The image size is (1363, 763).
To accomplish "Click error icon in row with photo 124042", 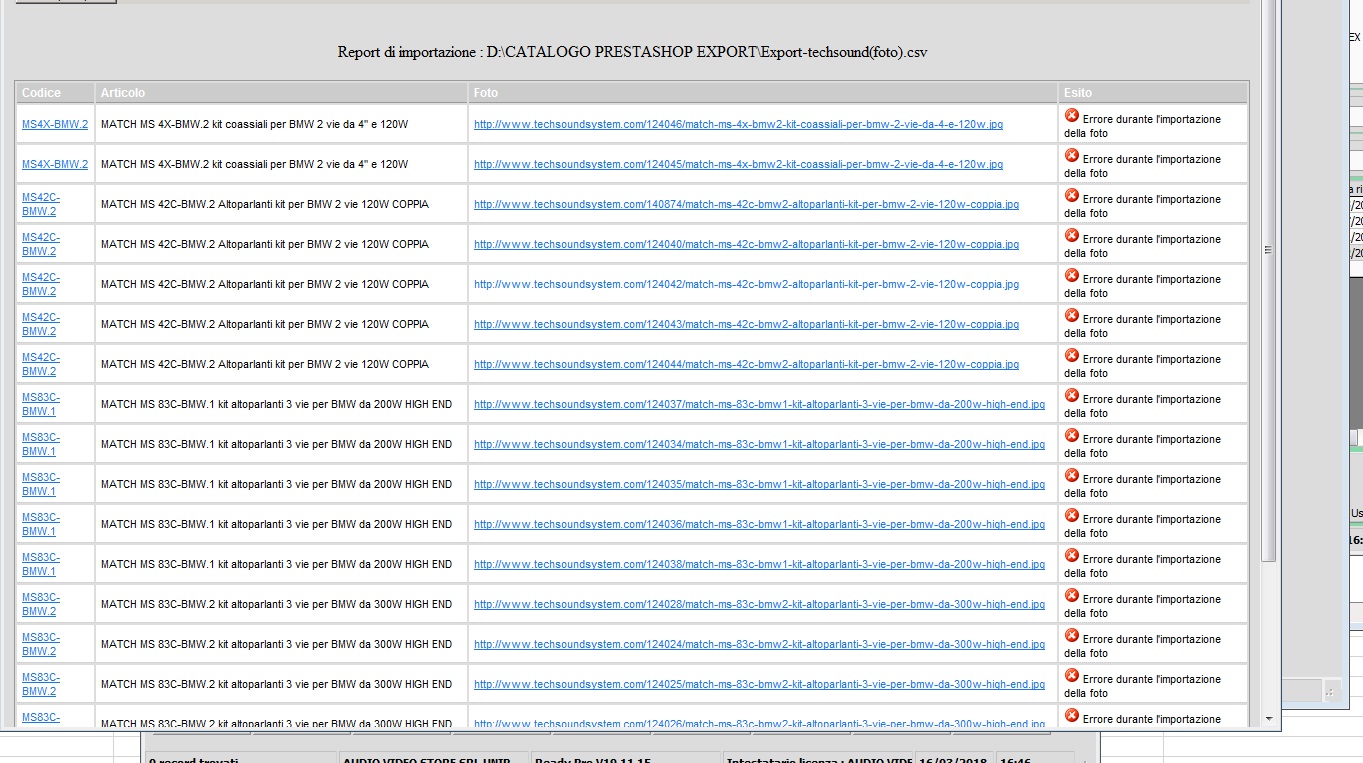I will click(x=1072, y=276).
